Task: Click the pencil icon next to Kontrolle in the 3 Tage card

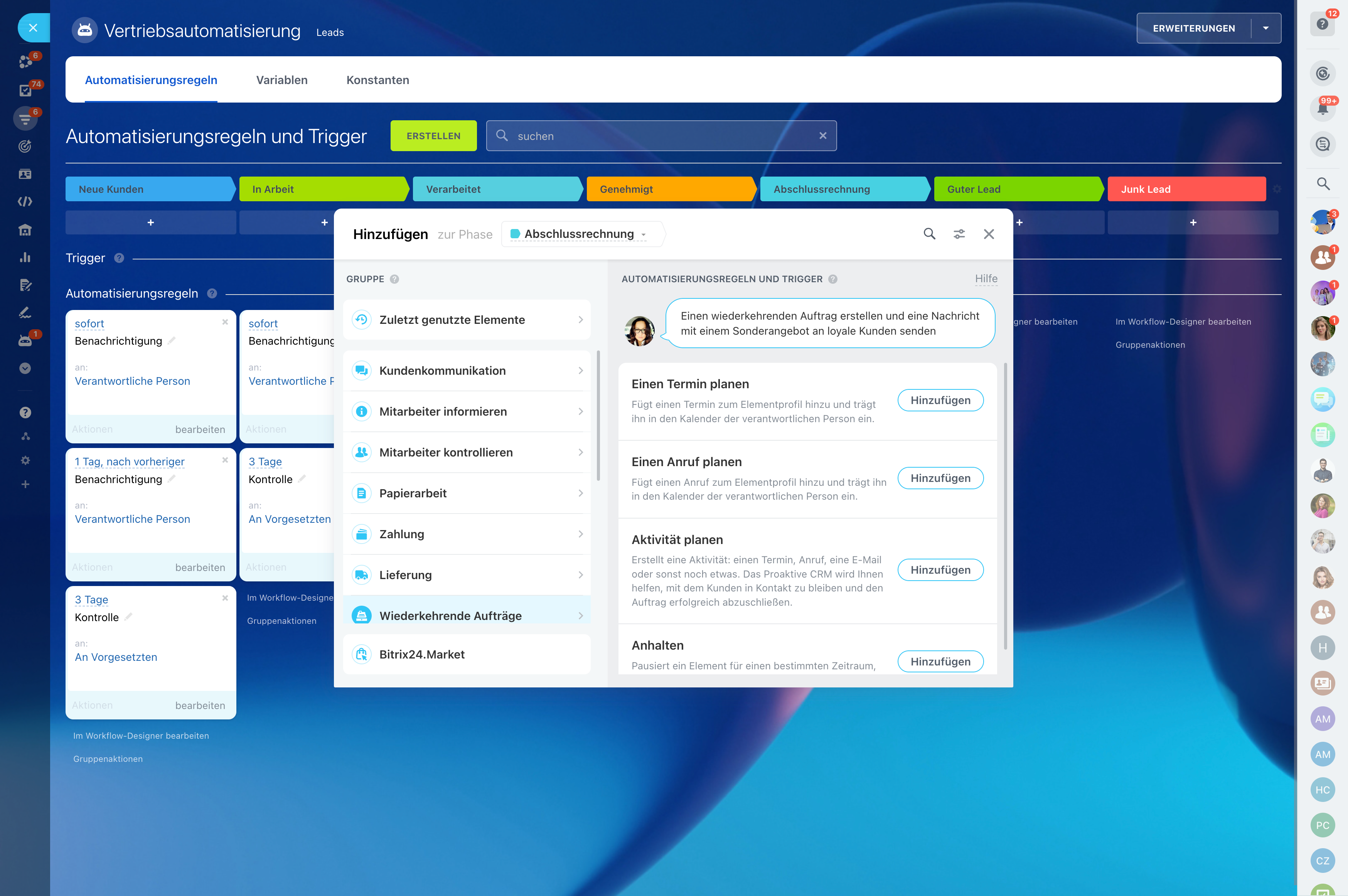Action: point(128,616)
